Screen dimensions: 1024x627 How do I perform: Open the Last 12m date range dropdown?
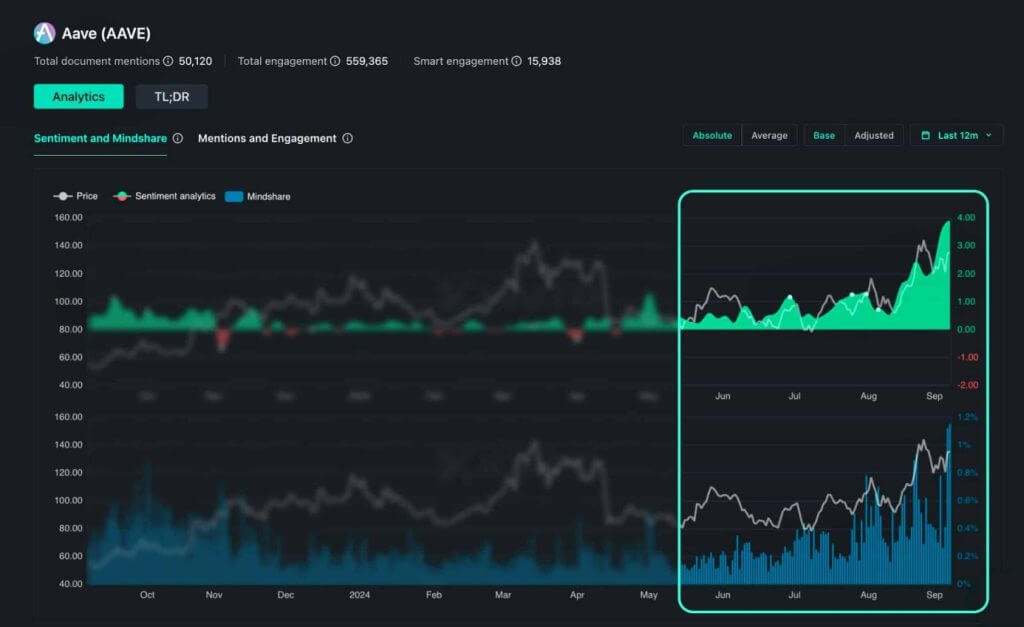click(x=957, y=136)
